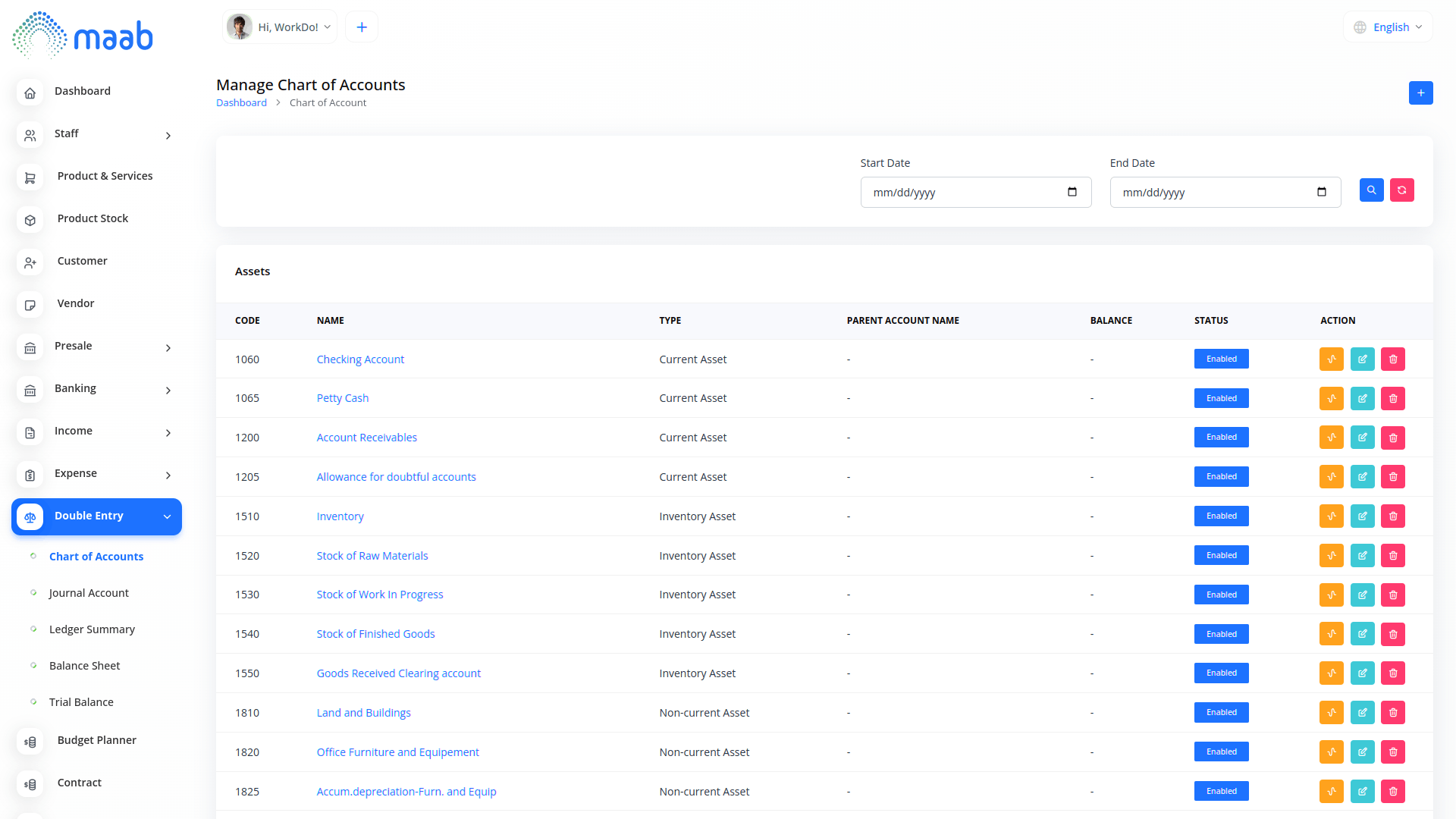
Task: Click the red reset filter icon
Action: pos(1401,190)
